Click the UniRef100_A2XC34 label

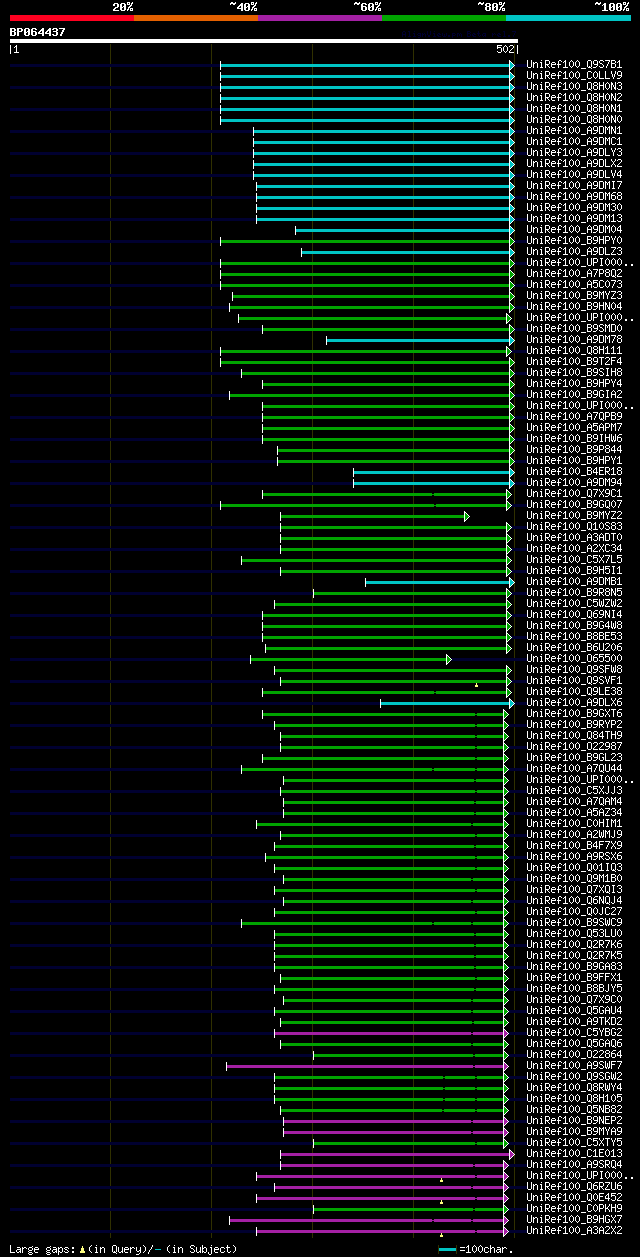pyautogui.click(x=574, y=548)
